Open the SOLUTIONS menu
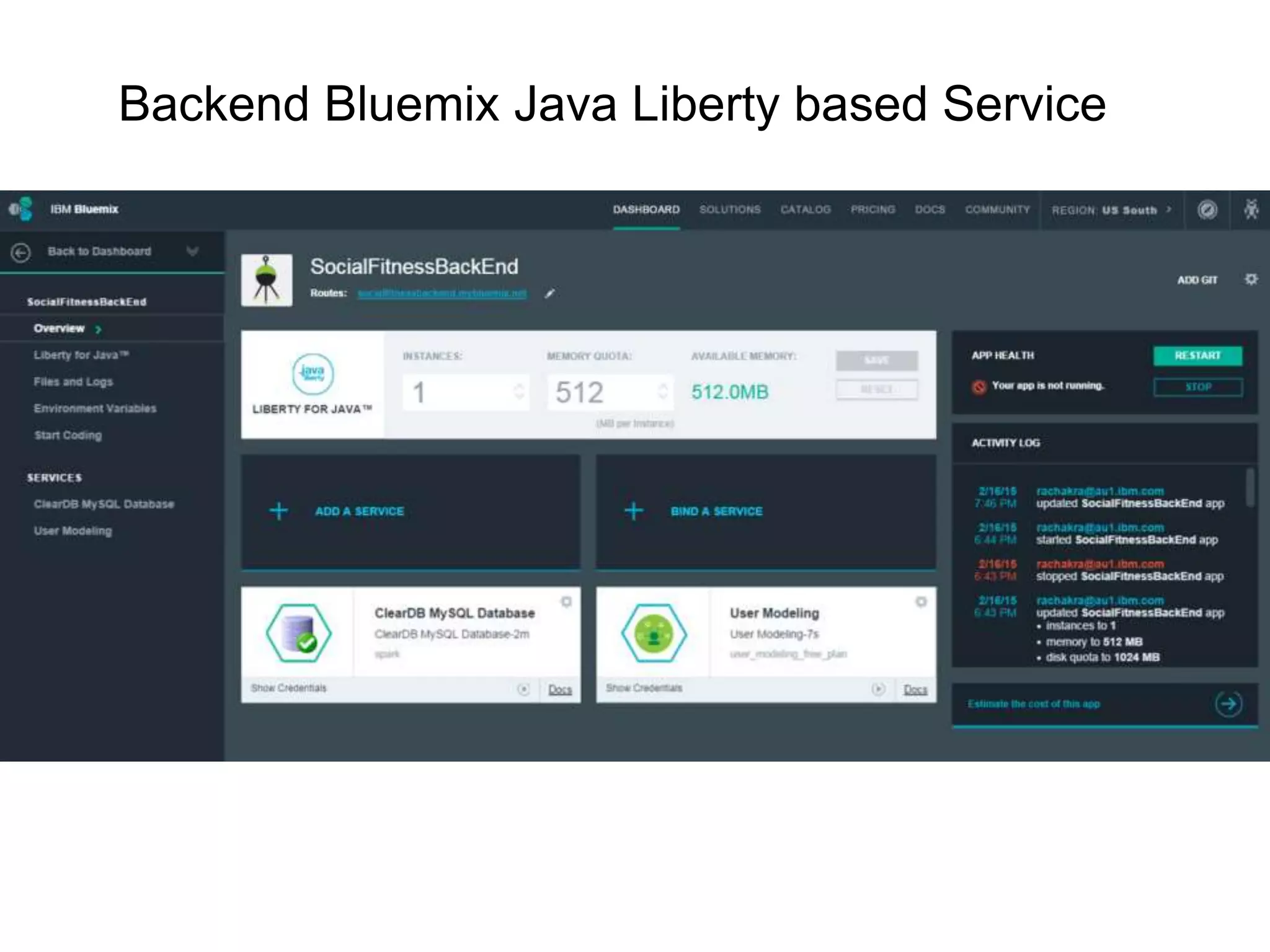Screen dimensions: 1270x952 pos(730,209)
